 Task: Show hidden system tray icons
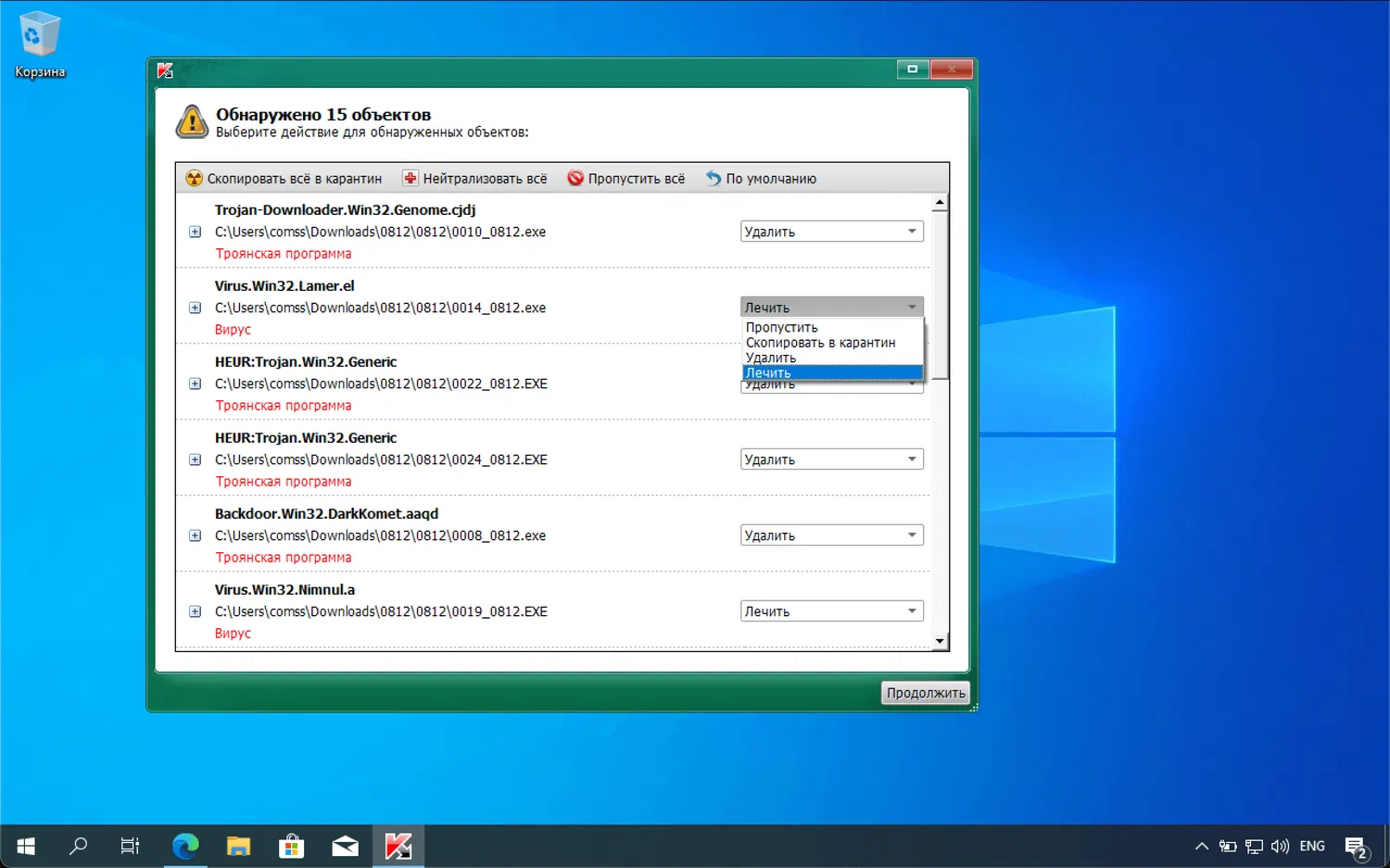[x=1202, y=846]
